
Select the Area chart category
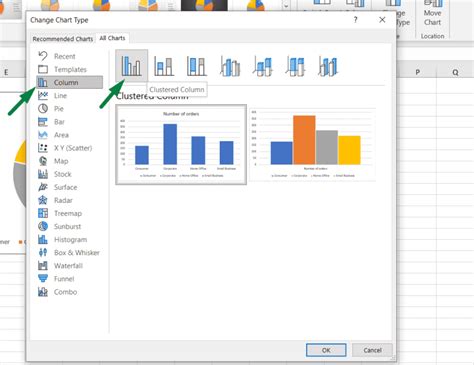point(69,135)
